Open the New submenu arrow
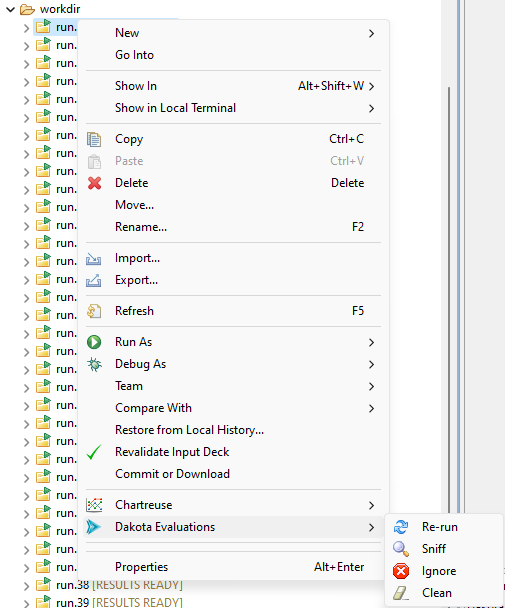This screenshot has height=608, width=505. (x=371, y=33)
